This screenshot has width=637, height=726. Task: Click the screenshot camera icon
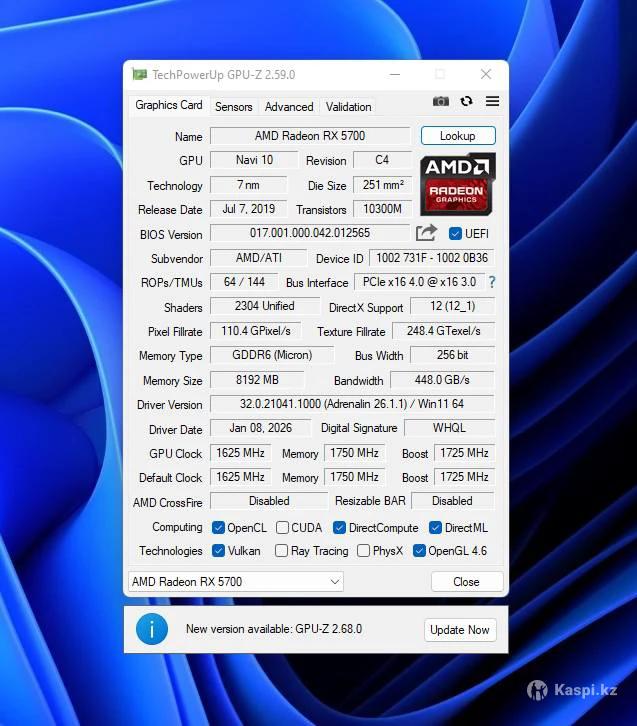pos(440,102)
